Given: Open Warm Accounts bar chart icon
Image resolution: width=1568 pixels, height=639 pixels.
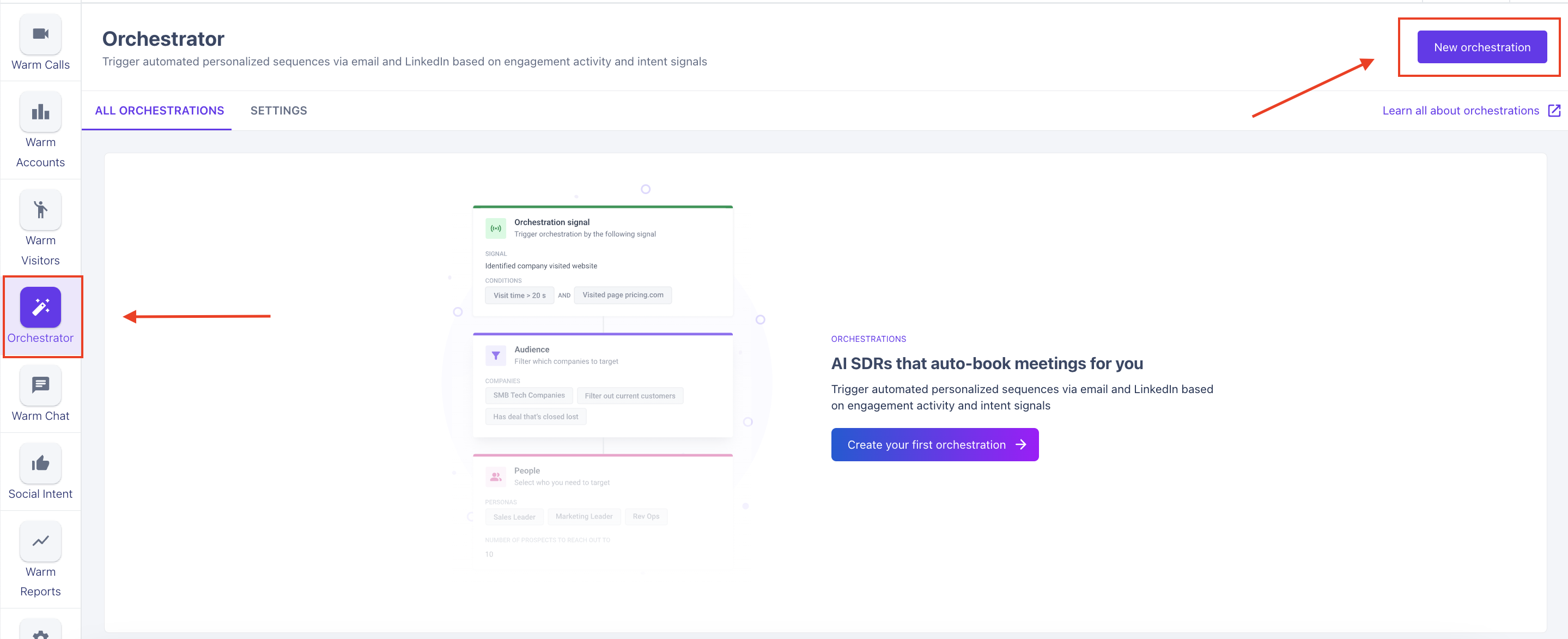Looking at the screenshot, I should point(40,111).
